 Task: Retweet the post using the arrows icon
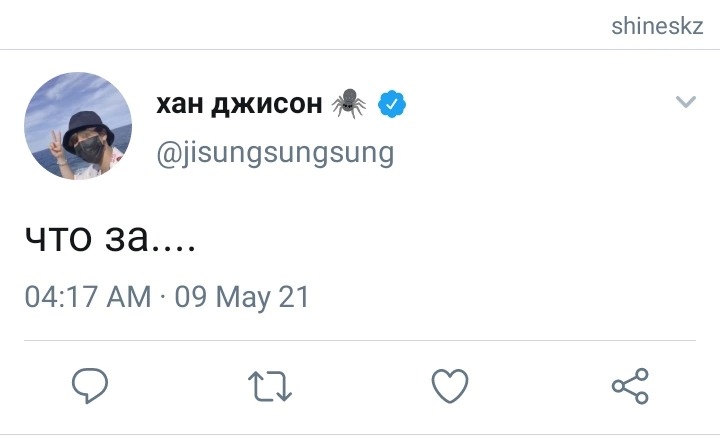(x=270, y=386)
